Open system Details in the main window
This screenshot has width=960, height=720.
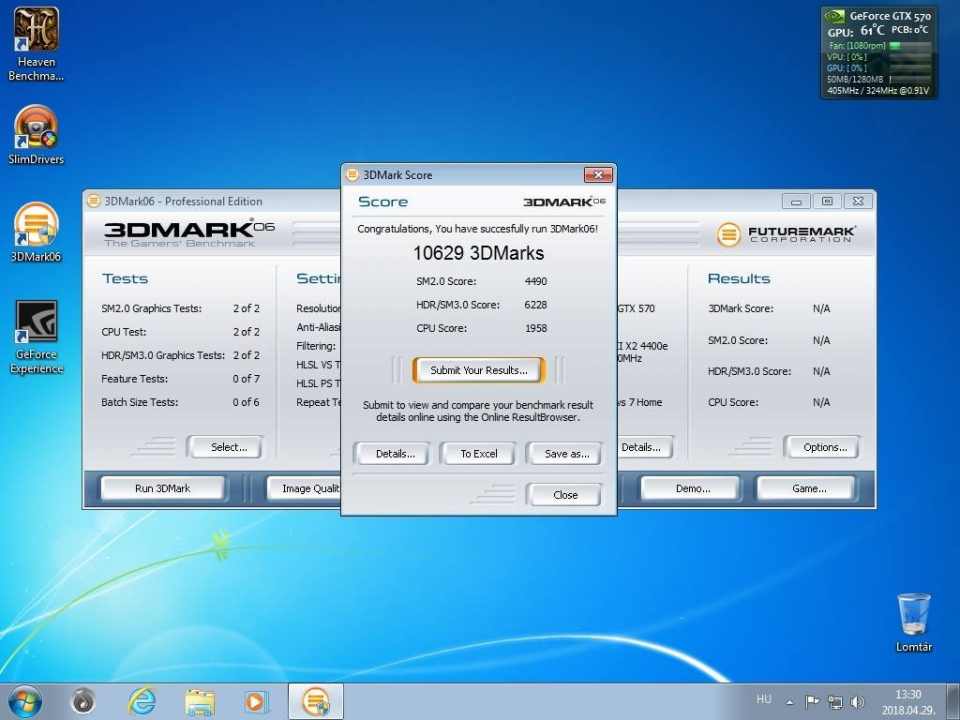644,447
